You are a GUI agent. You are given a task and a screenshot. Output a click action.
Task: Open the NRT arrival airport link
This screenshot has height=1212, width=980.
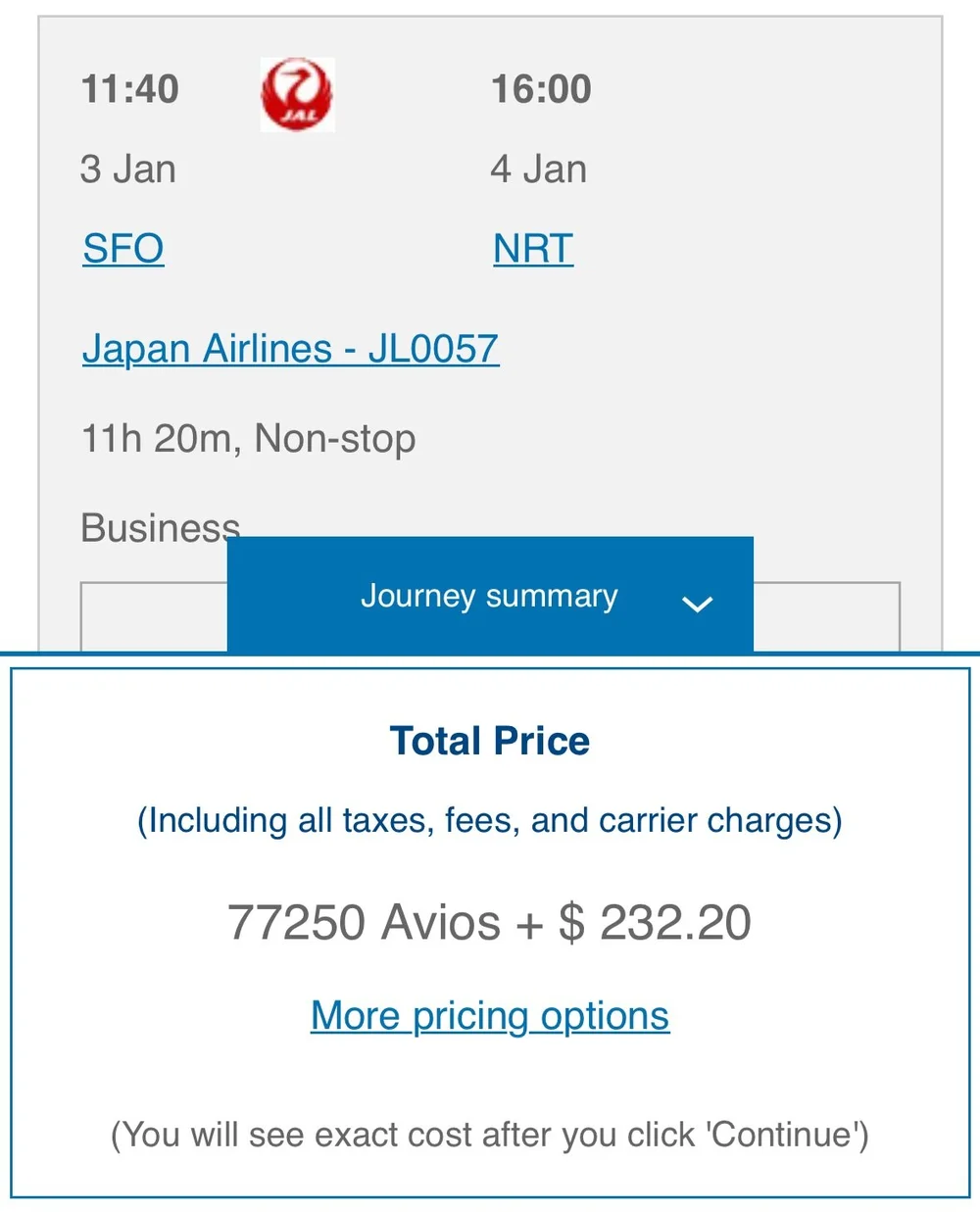click(x=533, y=249)
